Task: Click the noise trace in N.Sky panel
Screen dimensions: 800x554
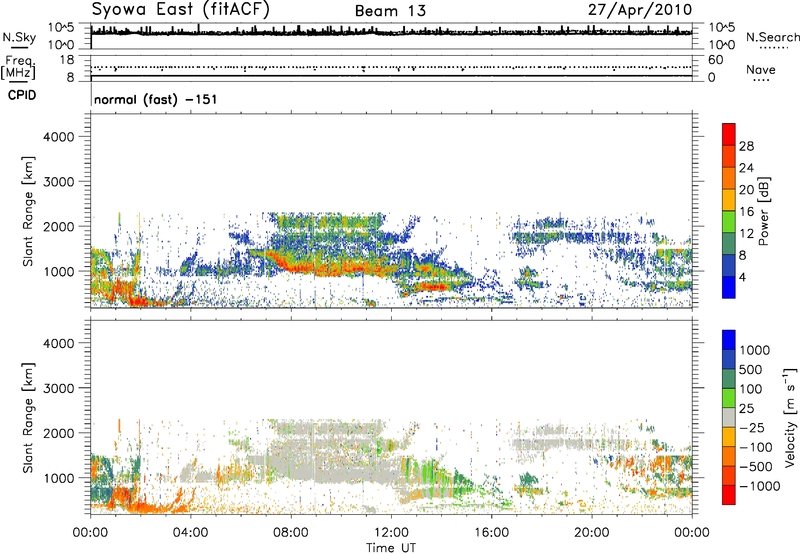Action: click(391, 32)
